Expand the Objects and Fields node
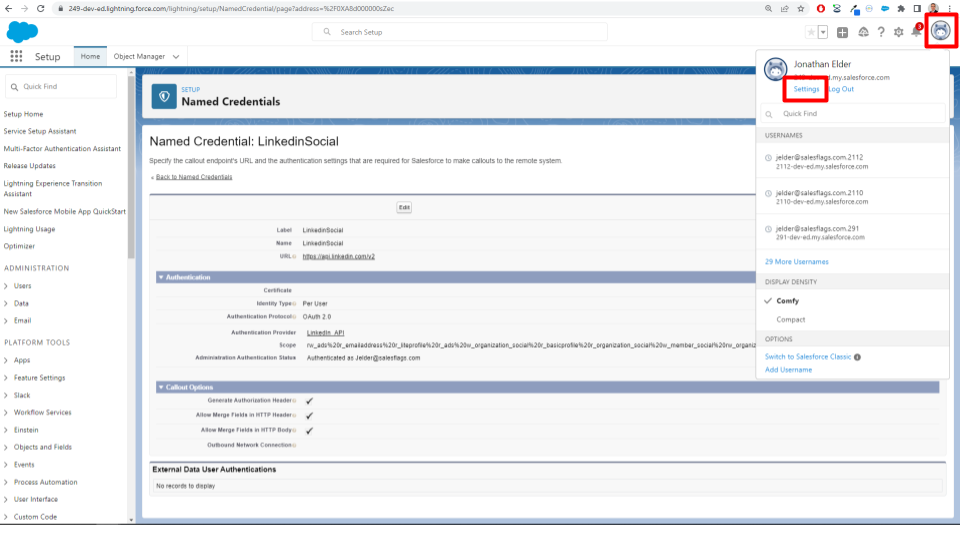Screen dimensions: 960x540 pos(6,448)
